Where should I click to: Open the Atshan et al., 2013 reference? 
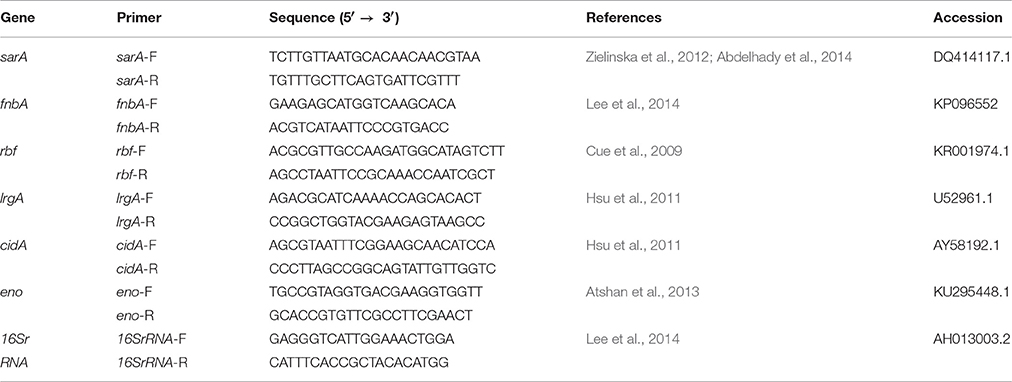[x=642, y=292]
